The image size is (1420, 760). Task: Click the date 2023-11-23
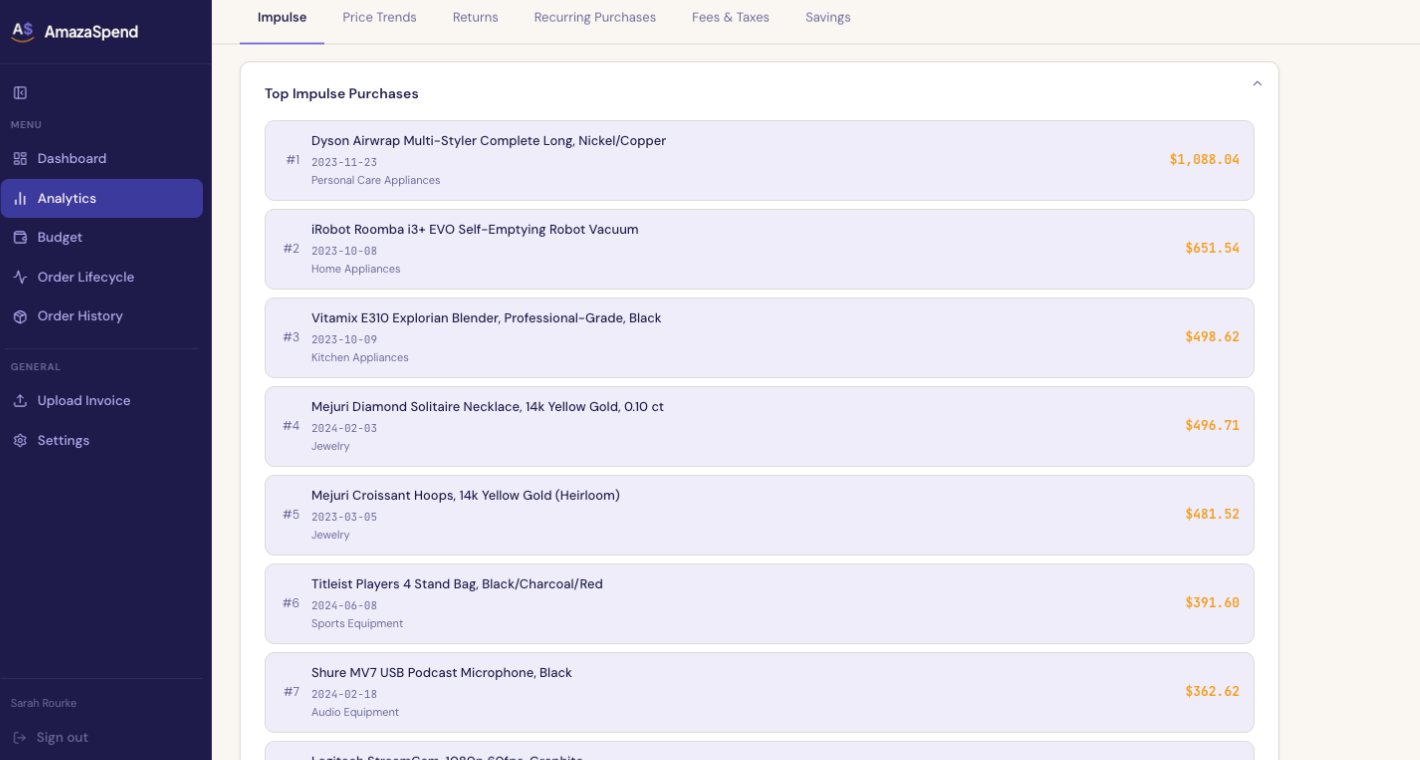click(x=344, y=162)
